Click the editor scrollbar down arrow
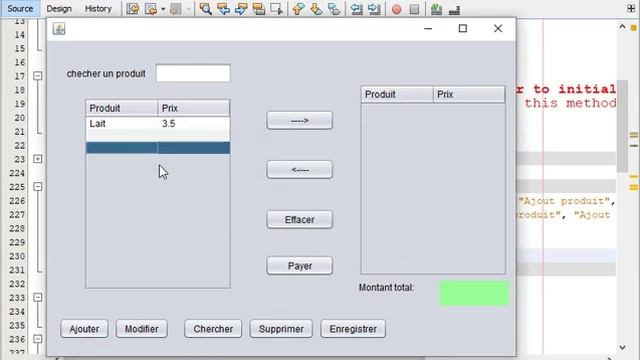The width and height of the screenshot is (640, 360). tap(622, 347)
